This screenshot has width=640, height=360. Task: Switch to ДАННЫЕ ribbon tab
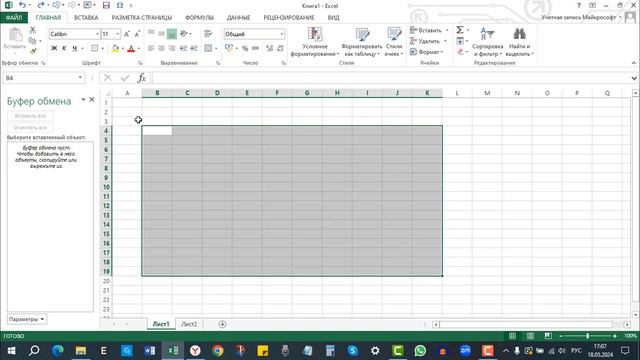pyautogui.click(x=238, y=18)
